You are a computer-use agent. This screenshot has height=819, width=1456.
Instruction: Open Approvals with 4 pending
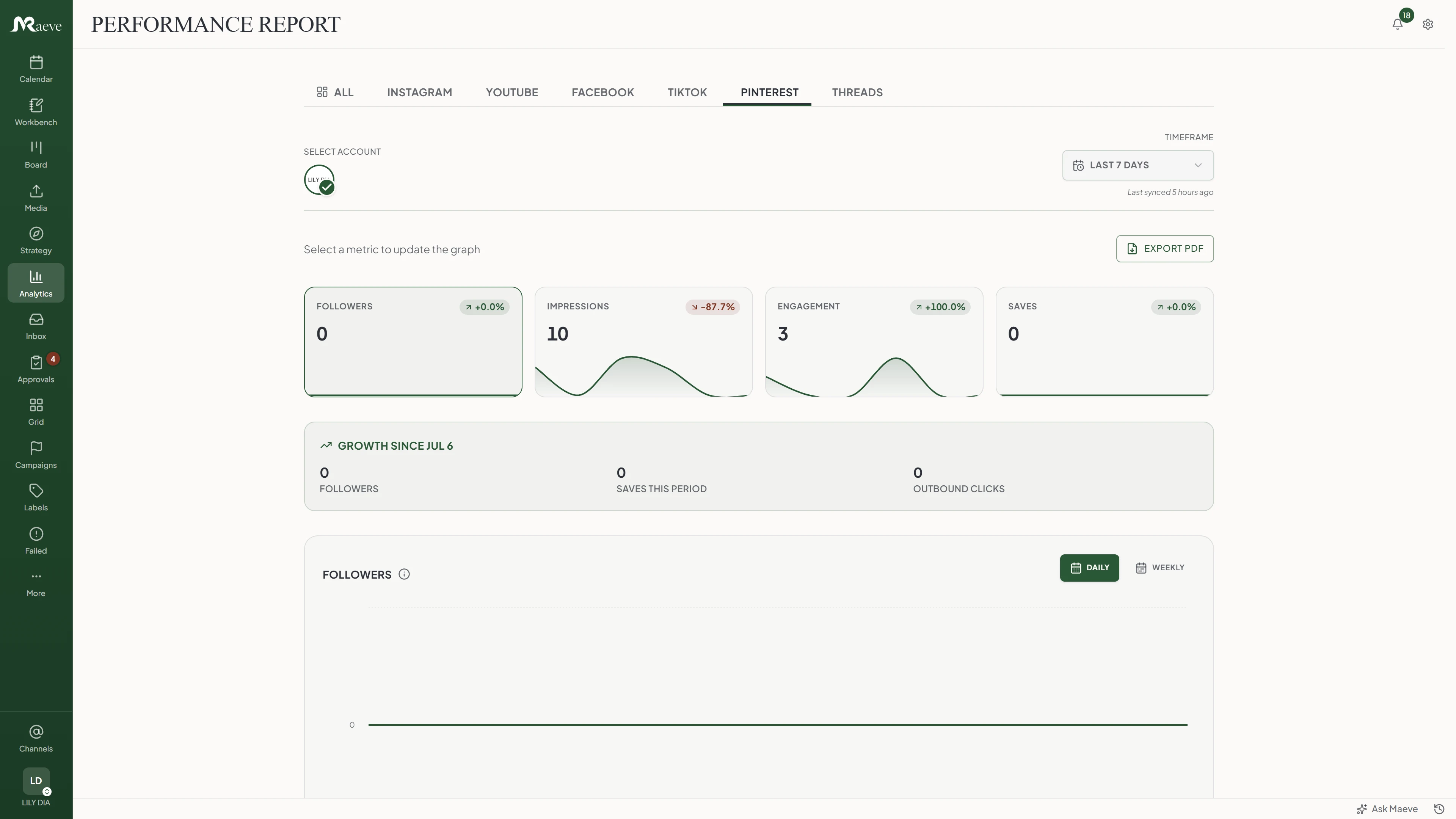[x=36, y=369]
